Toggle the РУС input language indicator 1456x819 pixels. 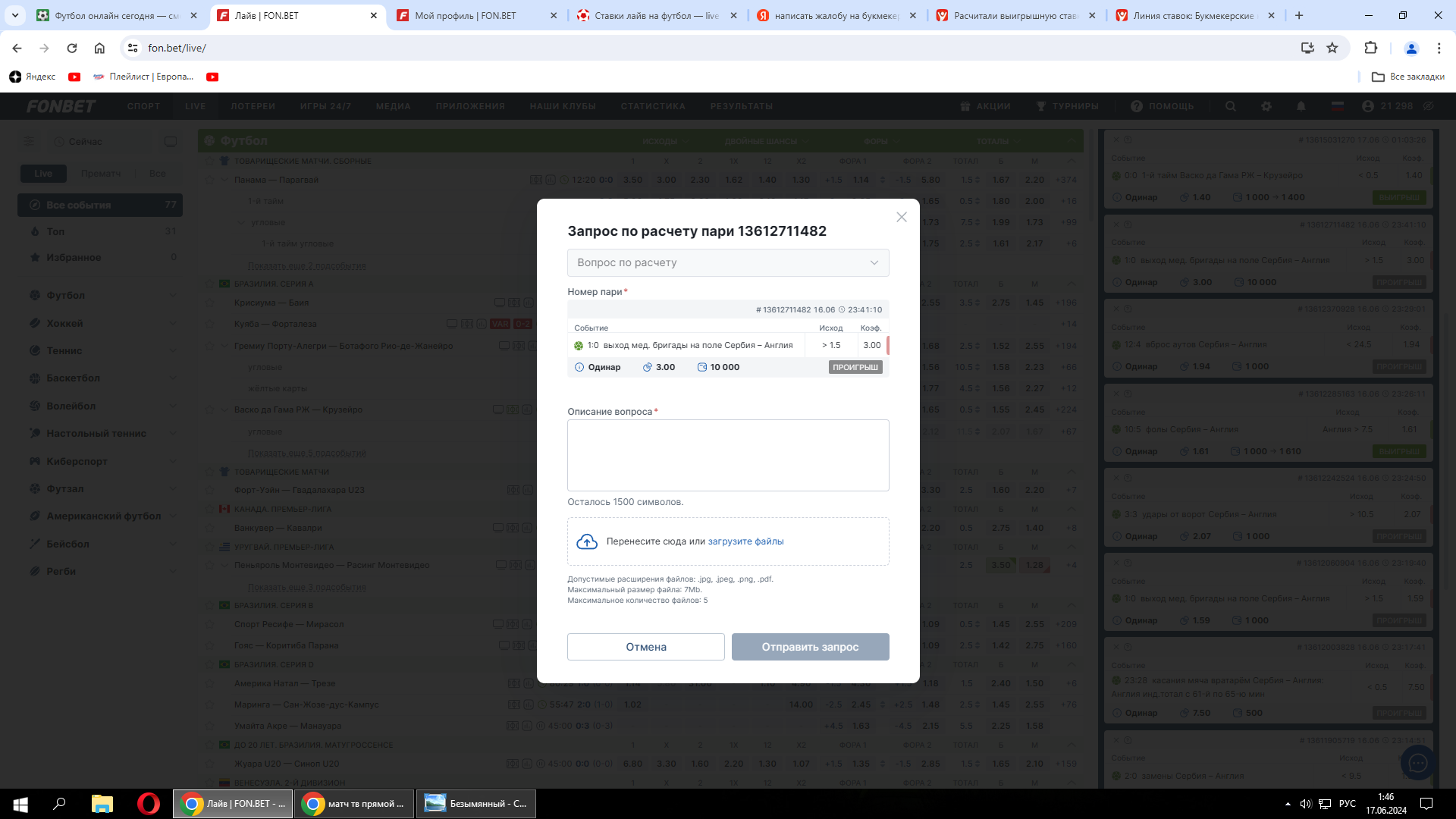[1348, 803]
